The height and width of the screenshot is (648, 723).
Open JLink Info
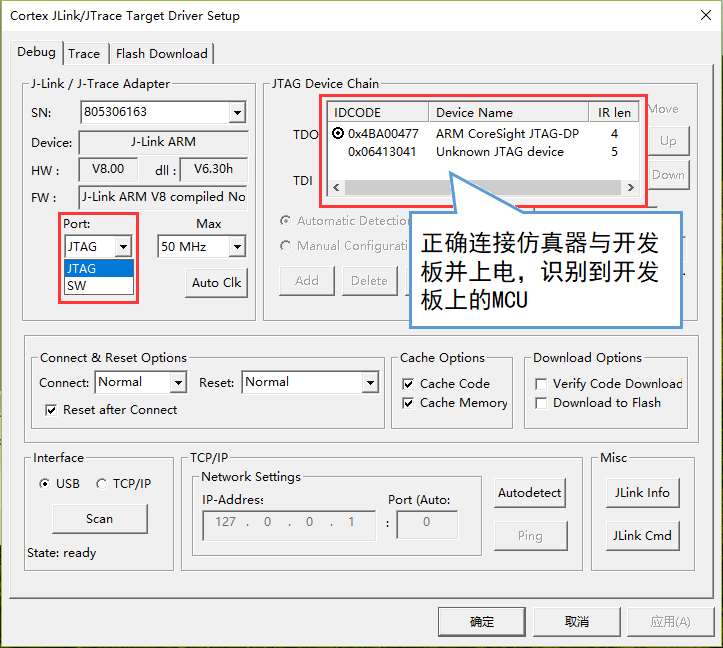642,493
